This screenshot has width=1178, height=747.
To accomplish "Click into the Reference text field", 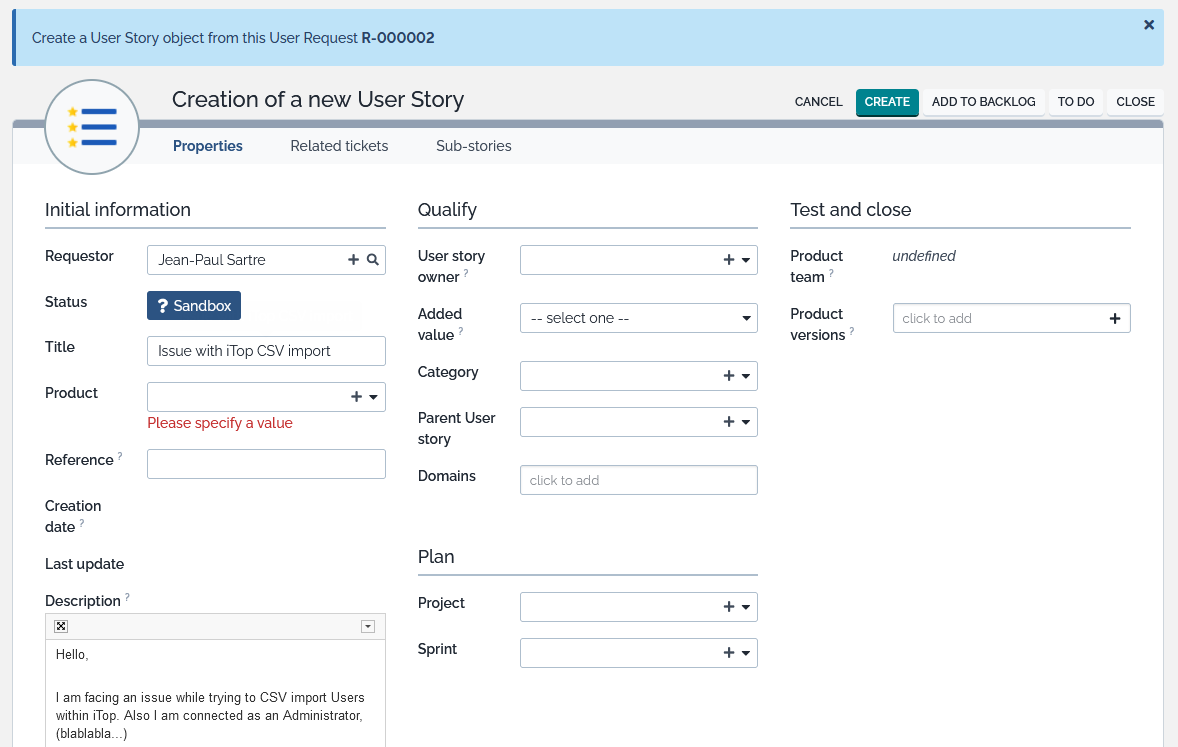I will pos(266,464).
